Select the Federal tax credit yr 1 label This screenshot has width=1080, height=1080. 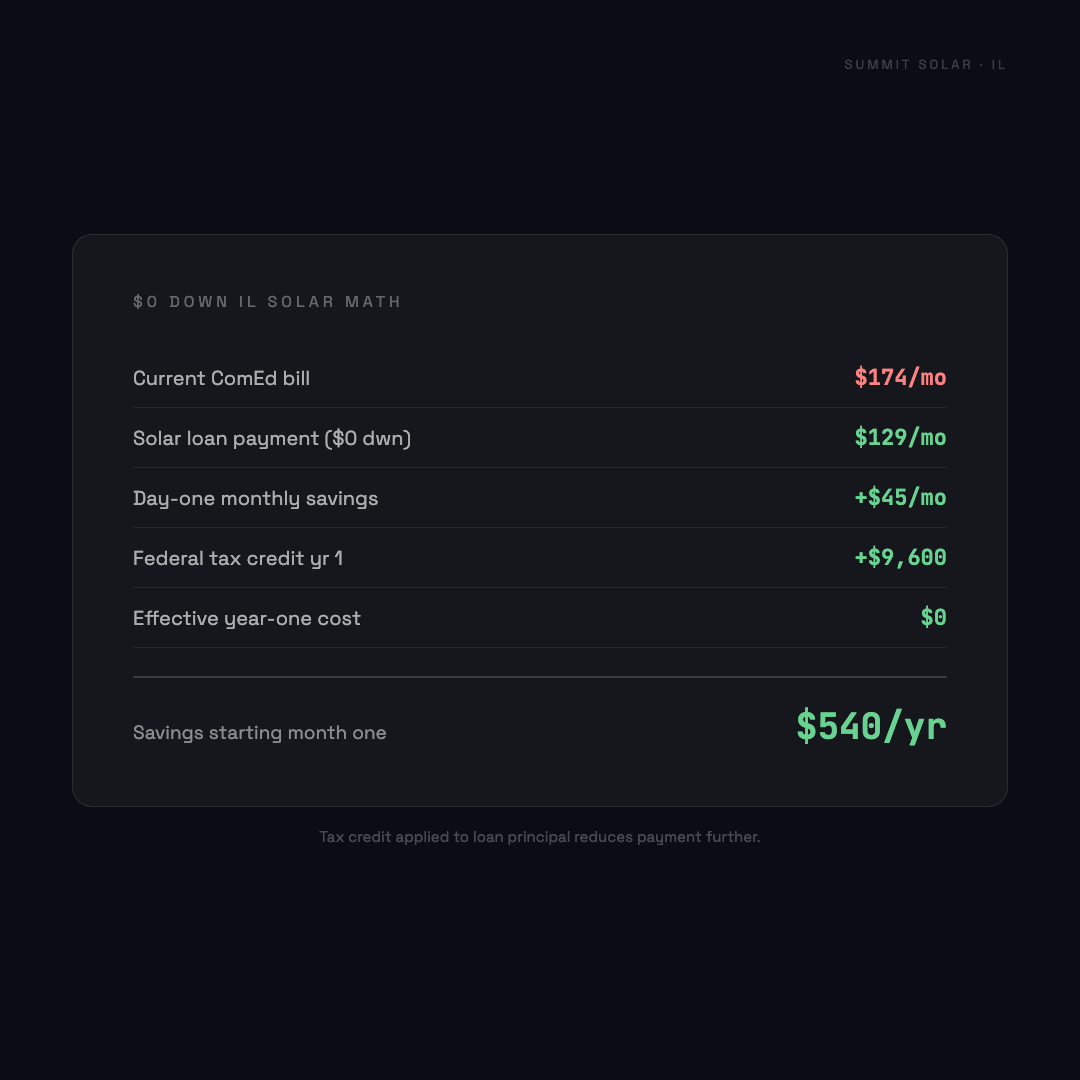coord(238,558)
